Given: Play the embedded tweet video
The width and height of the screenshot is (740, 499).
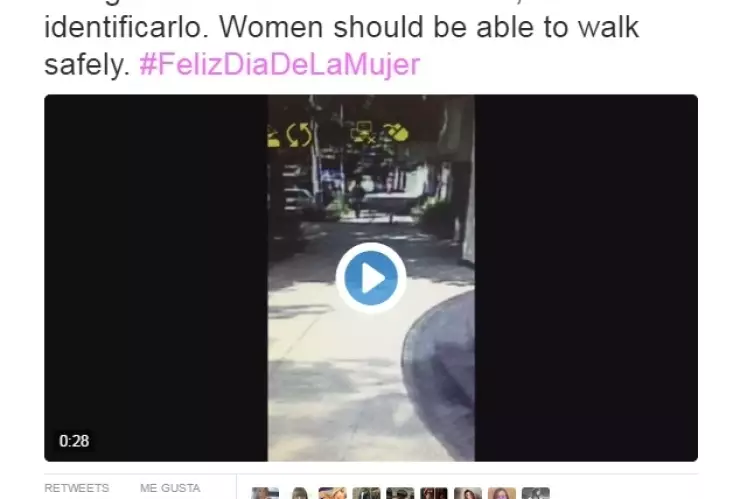Looking at the screenshot, I should click(371, 278).
